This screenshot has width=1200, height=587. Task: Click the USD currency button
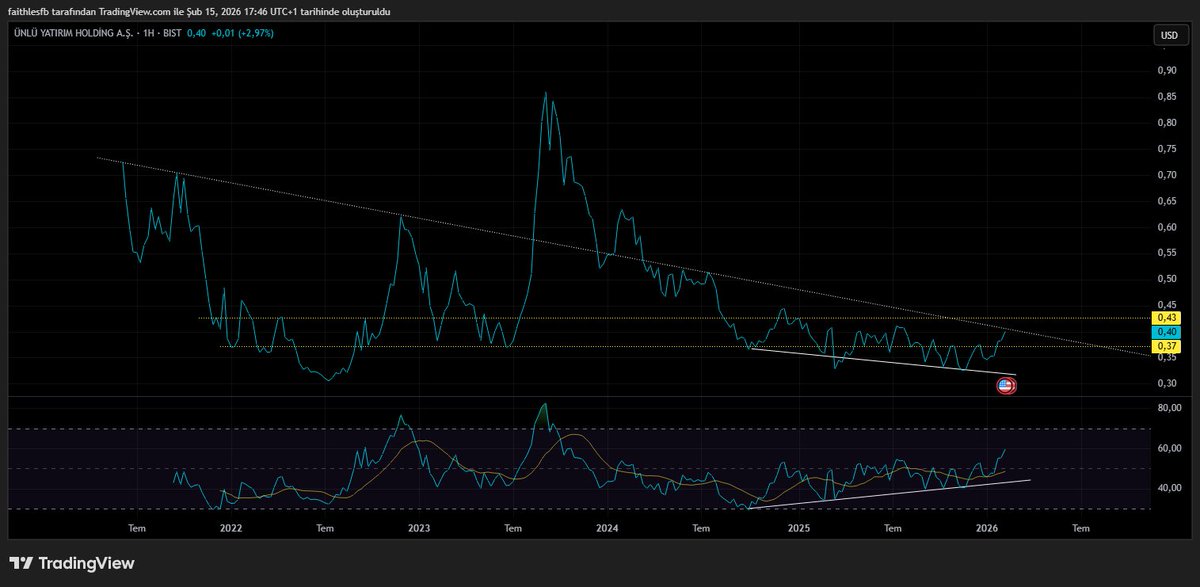1168,35
